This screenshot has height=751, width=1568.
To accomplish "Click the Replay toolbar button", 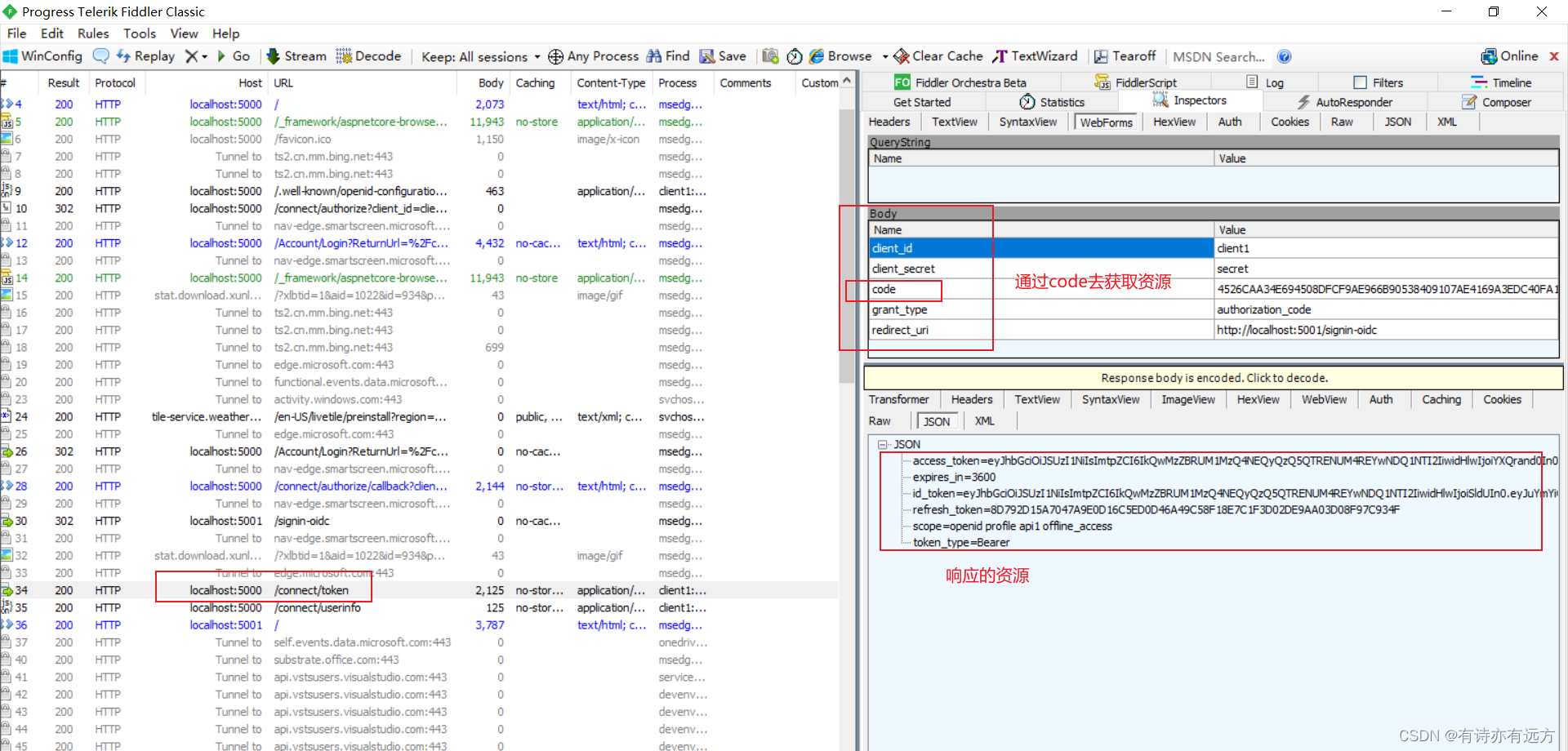I will [145, 56].
